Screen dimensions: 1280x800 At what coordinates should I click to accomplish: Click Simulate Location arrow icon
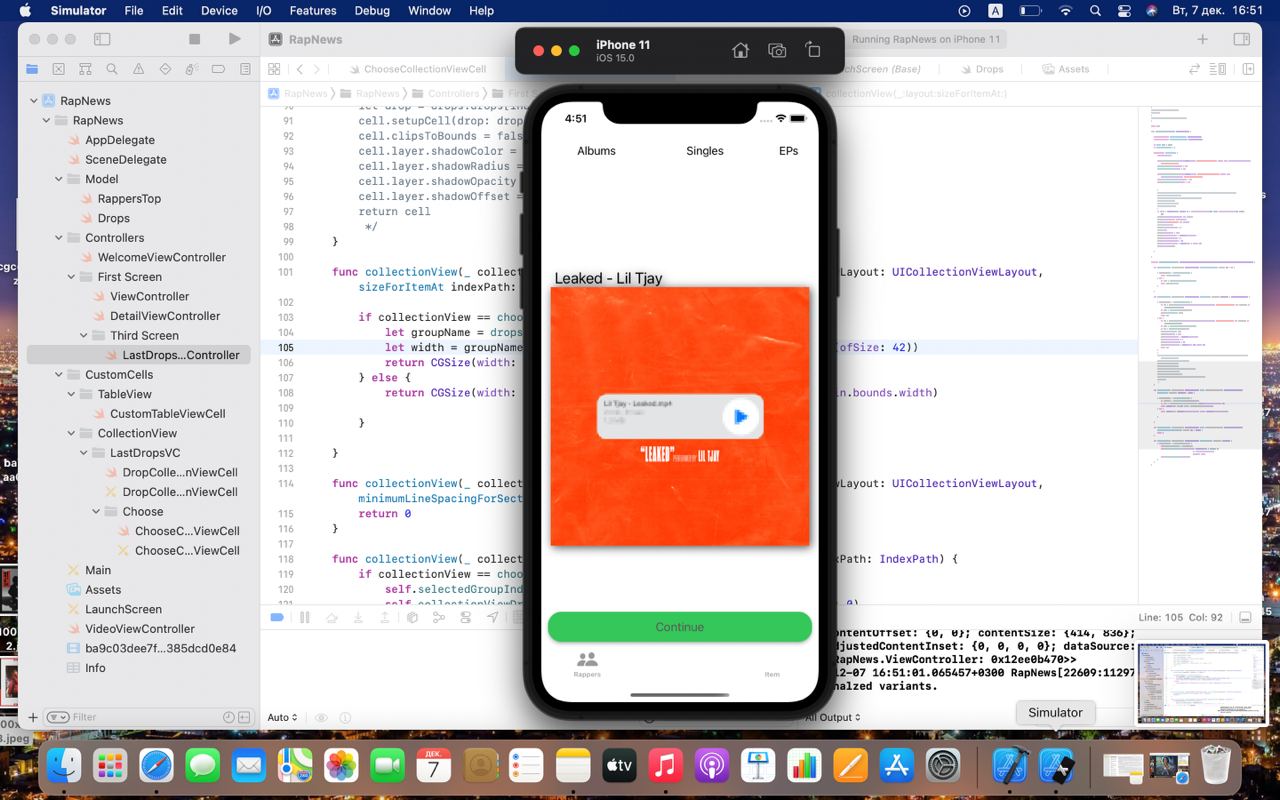tap(492, 618)
